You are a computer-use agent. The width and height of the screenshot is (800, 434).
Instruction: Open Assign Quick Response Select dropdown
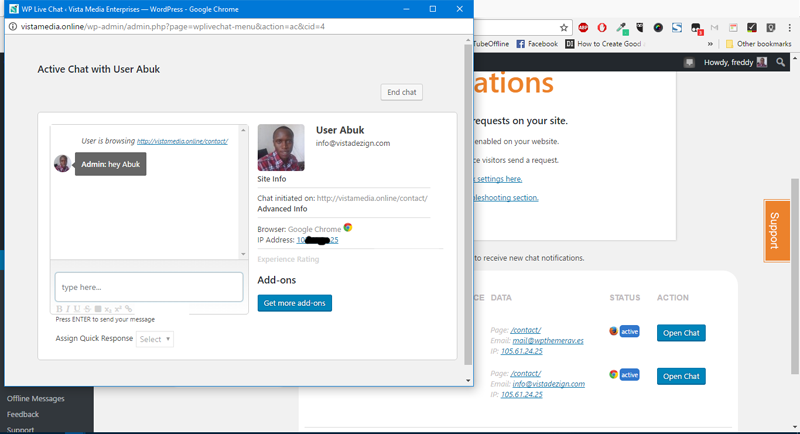pos(155,339)
